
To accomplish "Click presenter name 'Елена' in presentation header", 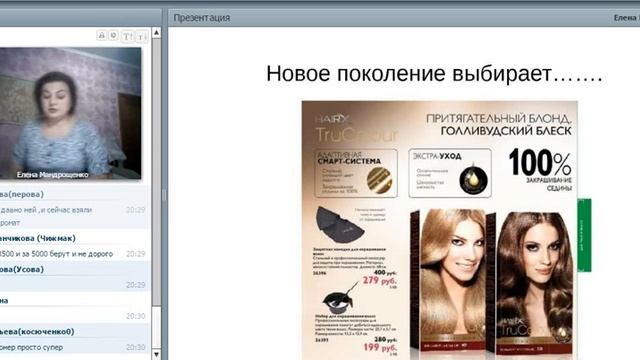I will 626,18.
